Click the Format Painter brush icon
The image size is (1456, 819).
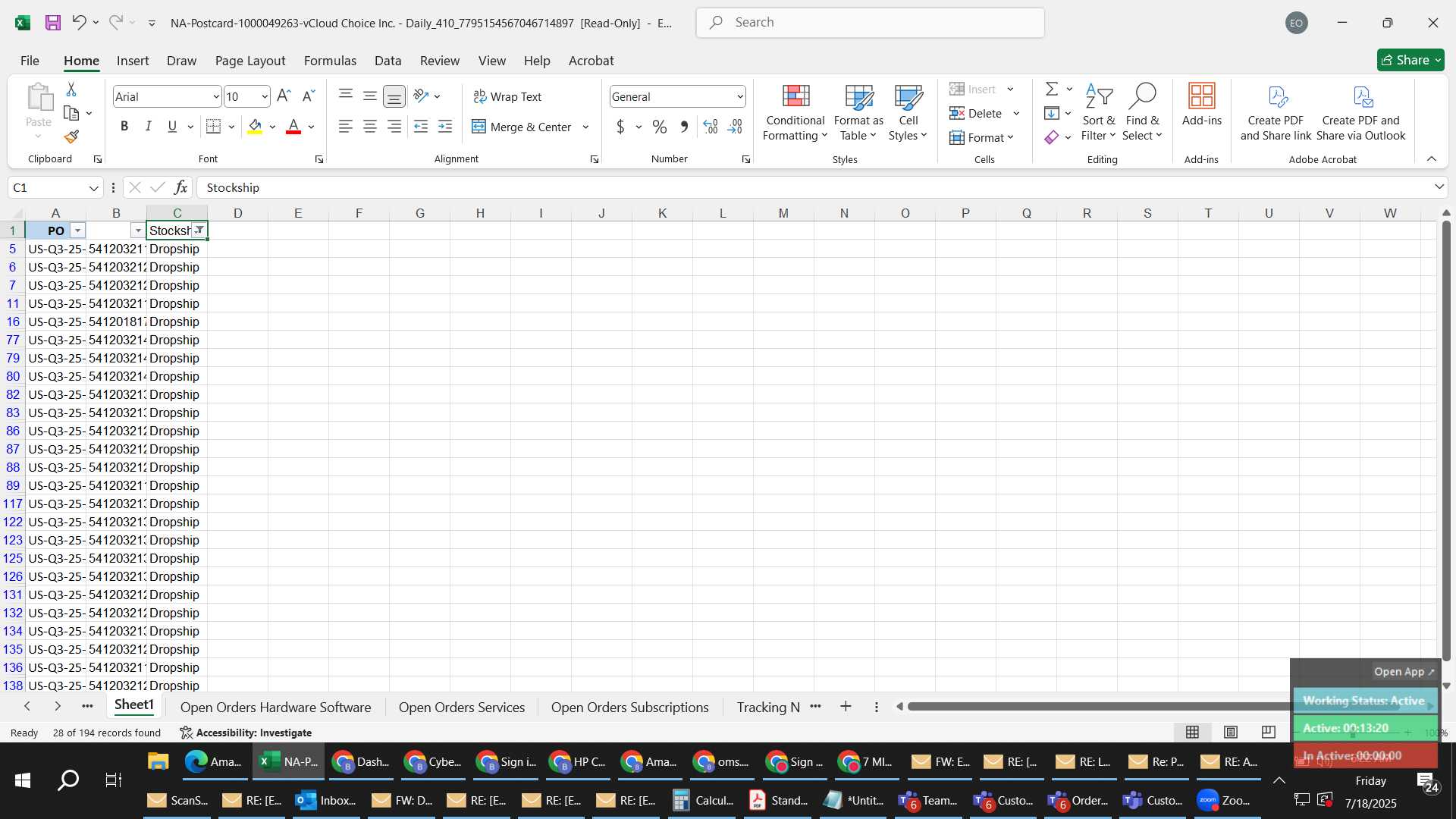[x=71, y=136]
